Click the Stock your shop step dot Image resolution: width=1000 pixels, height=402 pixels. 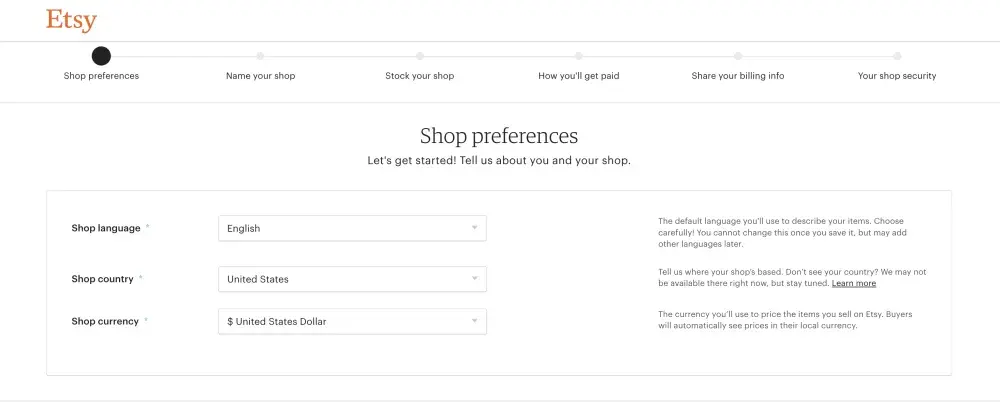coord(420,56)
